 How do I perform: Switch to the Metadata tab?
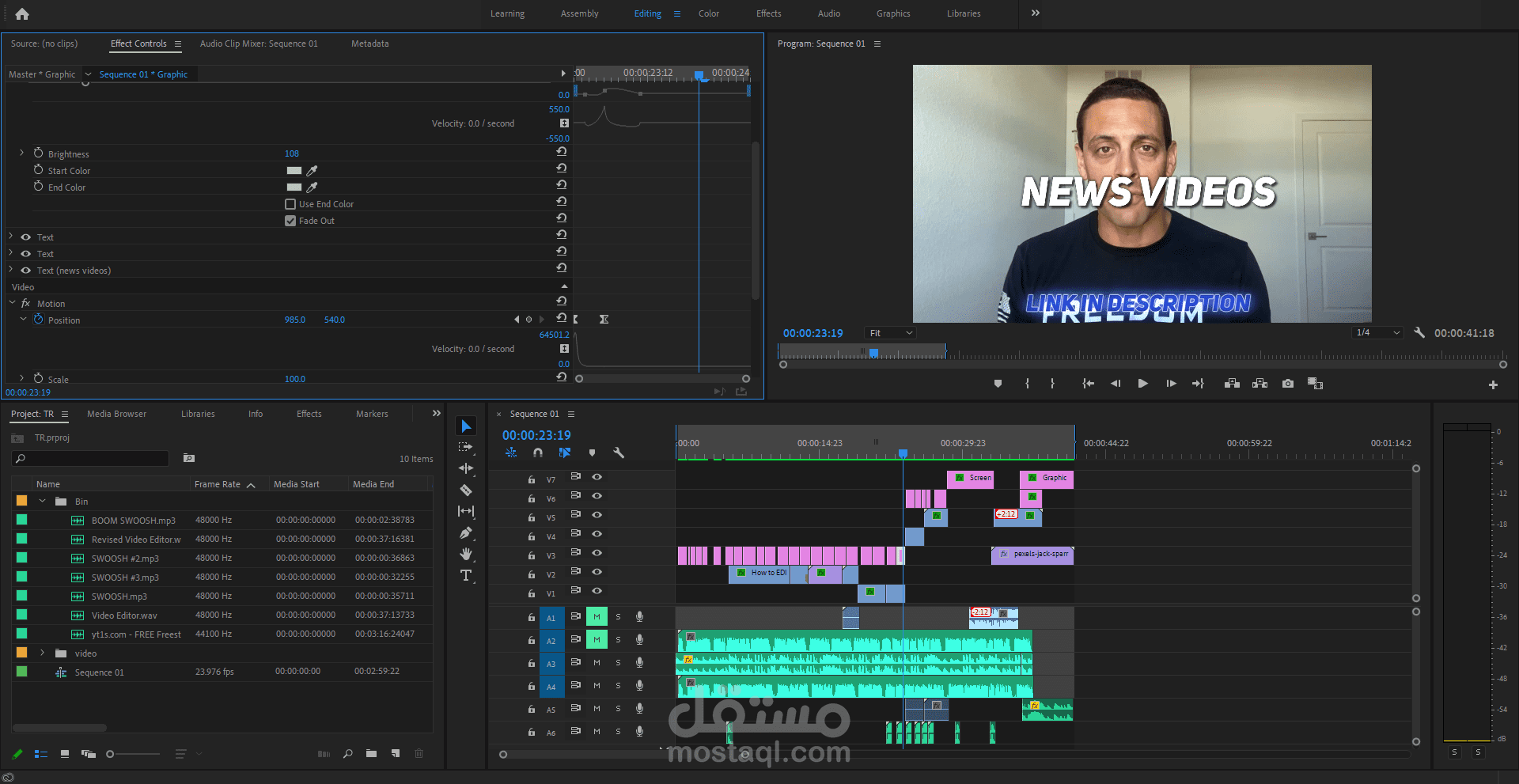(370, 44)
